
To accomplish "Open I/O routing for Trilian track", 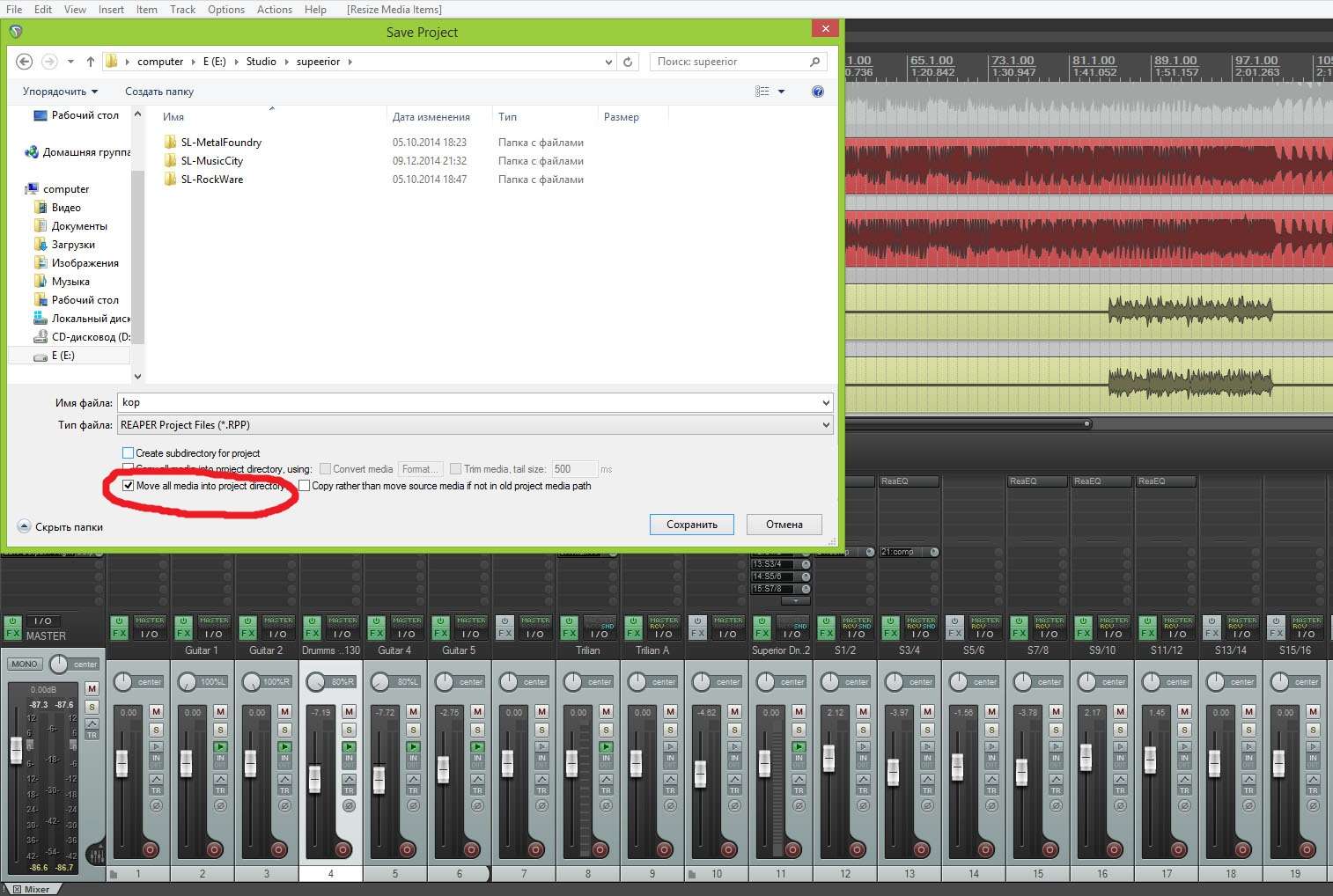I will pos(600,633).
